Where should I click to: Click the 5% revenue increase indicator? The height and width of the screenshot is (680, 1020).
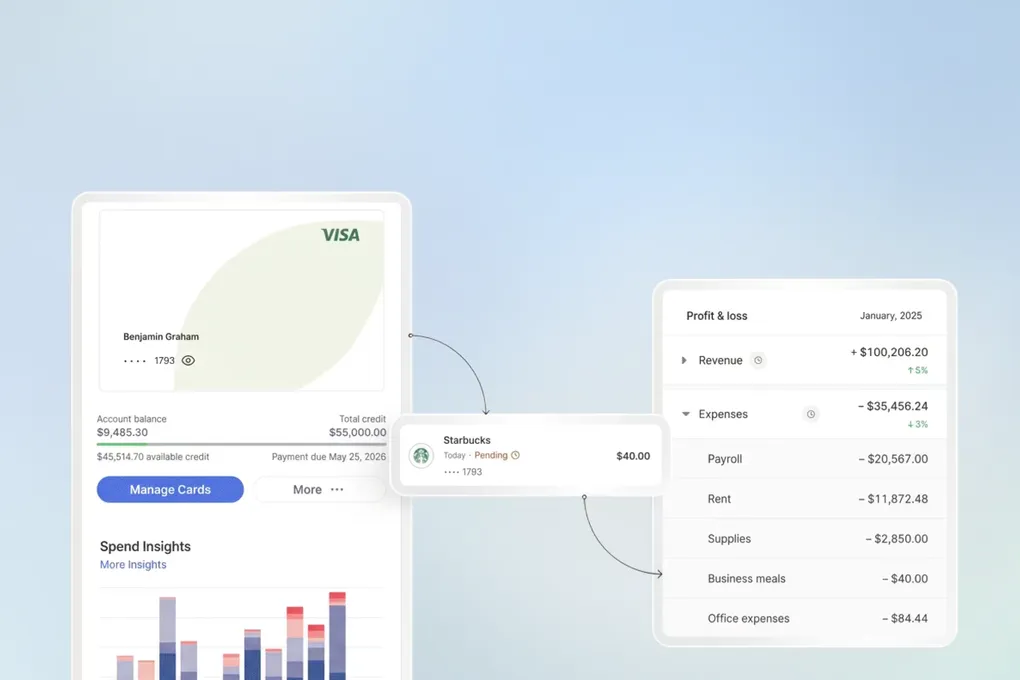(917, 370)
